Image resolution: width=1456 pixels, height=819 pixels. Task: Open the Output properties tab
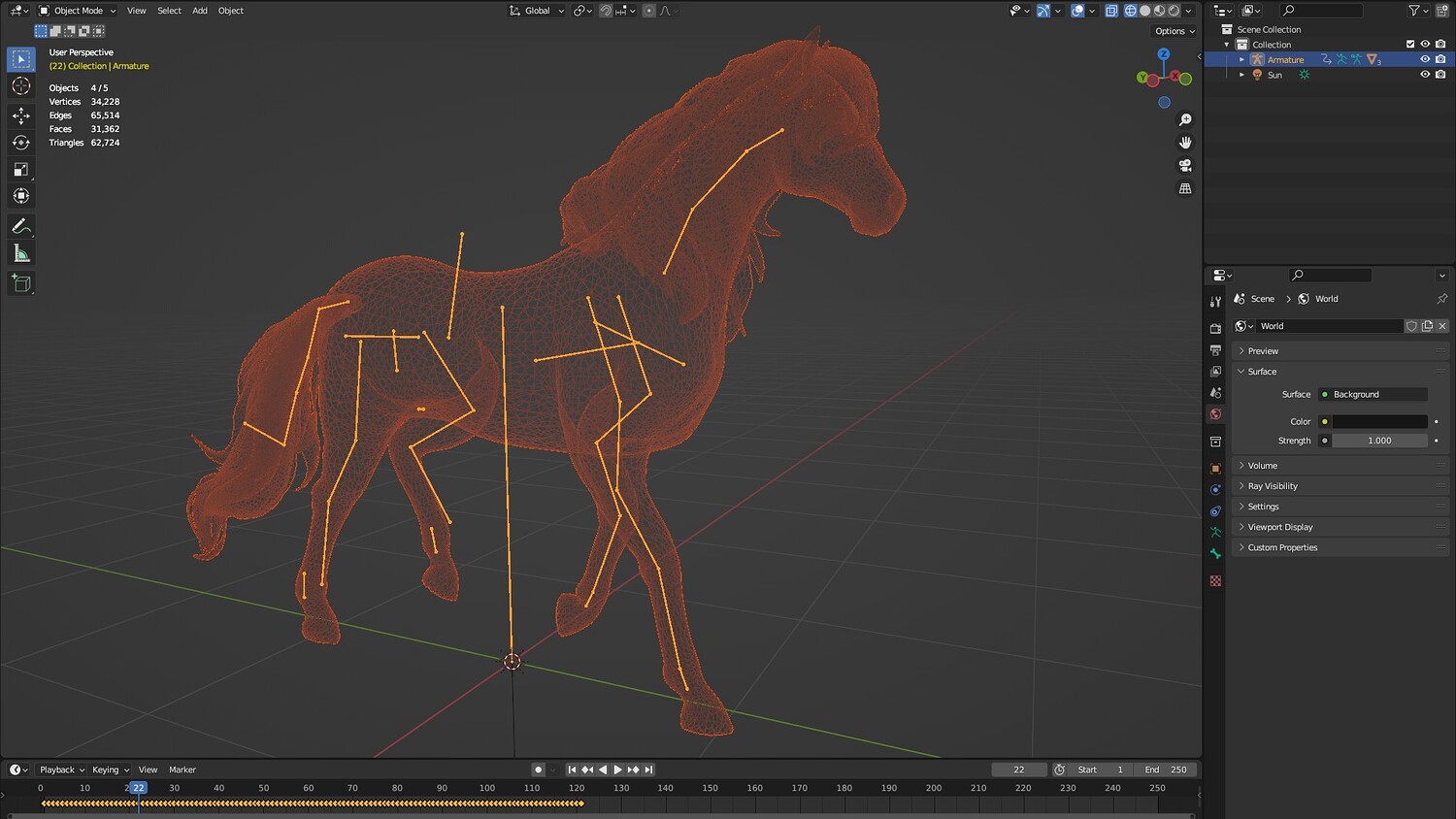pos(1215,350)
